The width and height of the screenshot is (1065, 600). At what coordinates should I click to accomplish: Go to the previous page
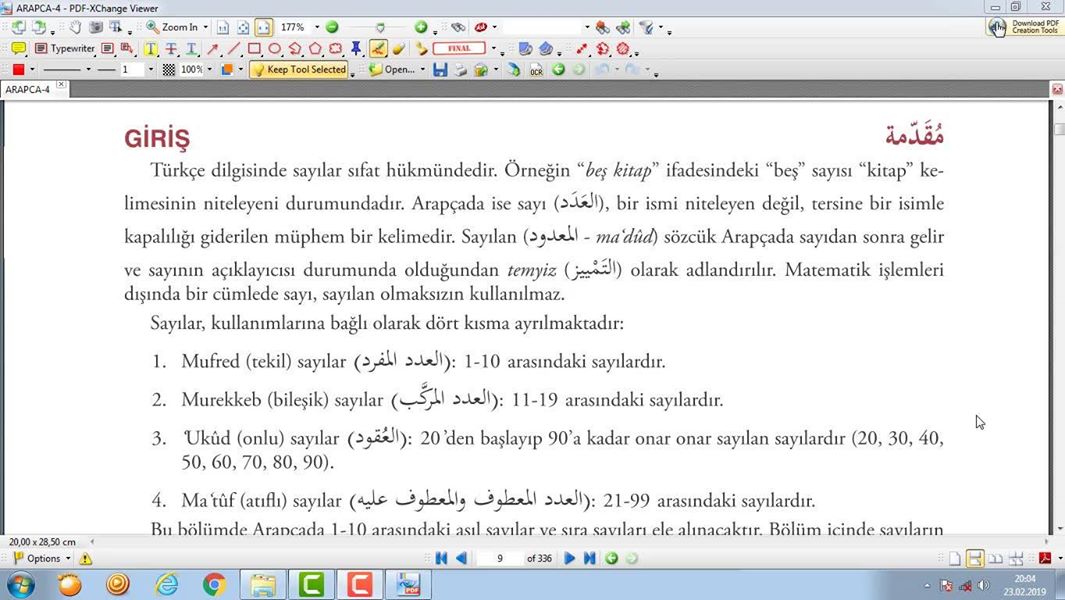coord(462,559)
